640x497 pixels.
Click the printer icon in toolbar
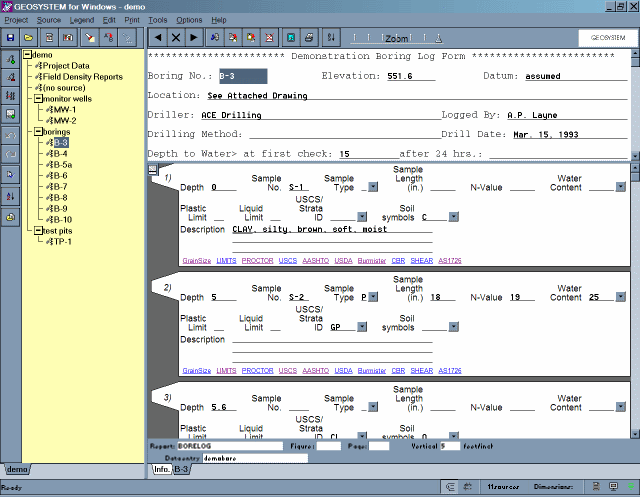[309, 37]
